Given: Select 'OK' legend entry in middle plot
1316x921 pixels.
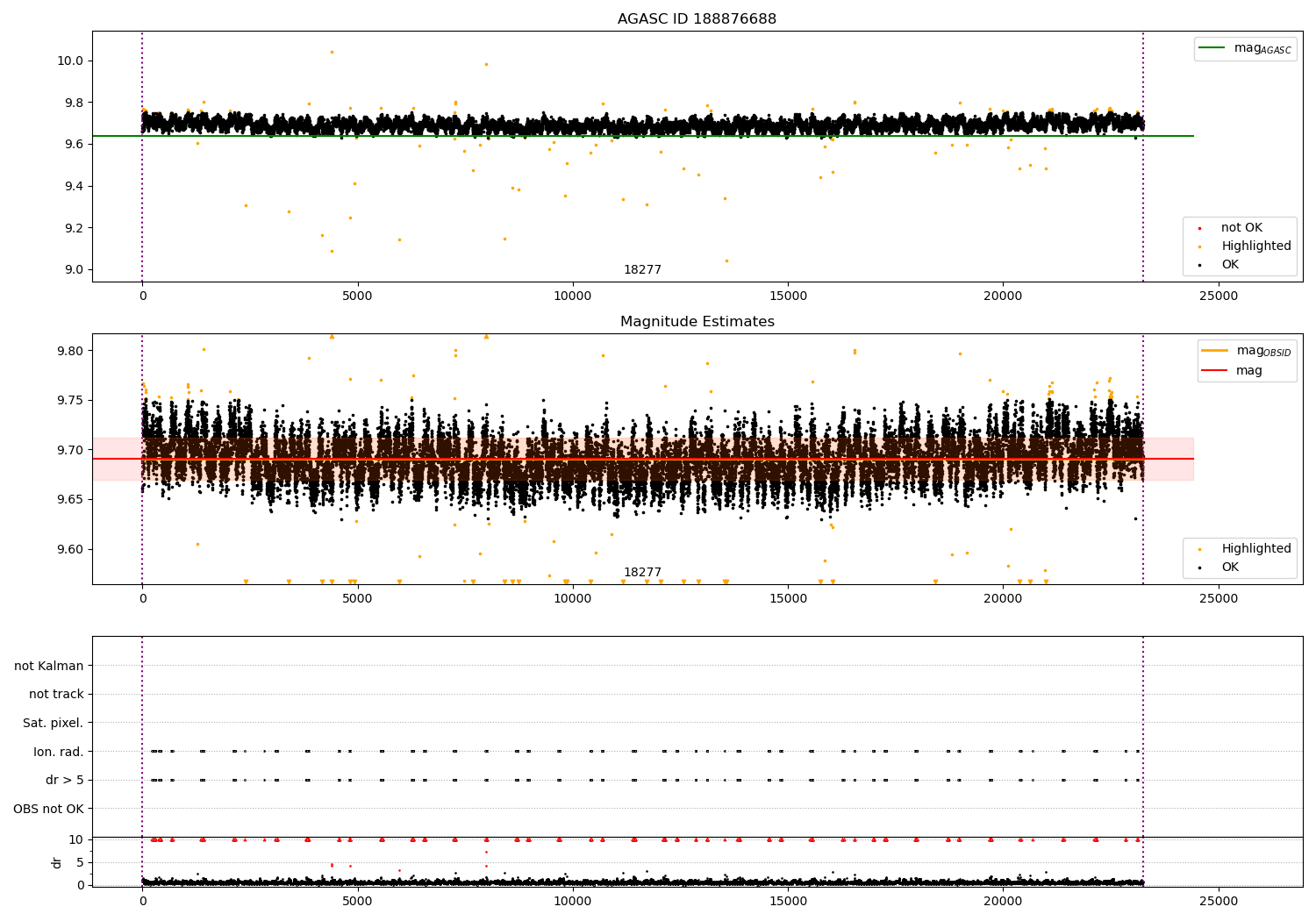Looking at the screenshot, I should coord(1230,568).
